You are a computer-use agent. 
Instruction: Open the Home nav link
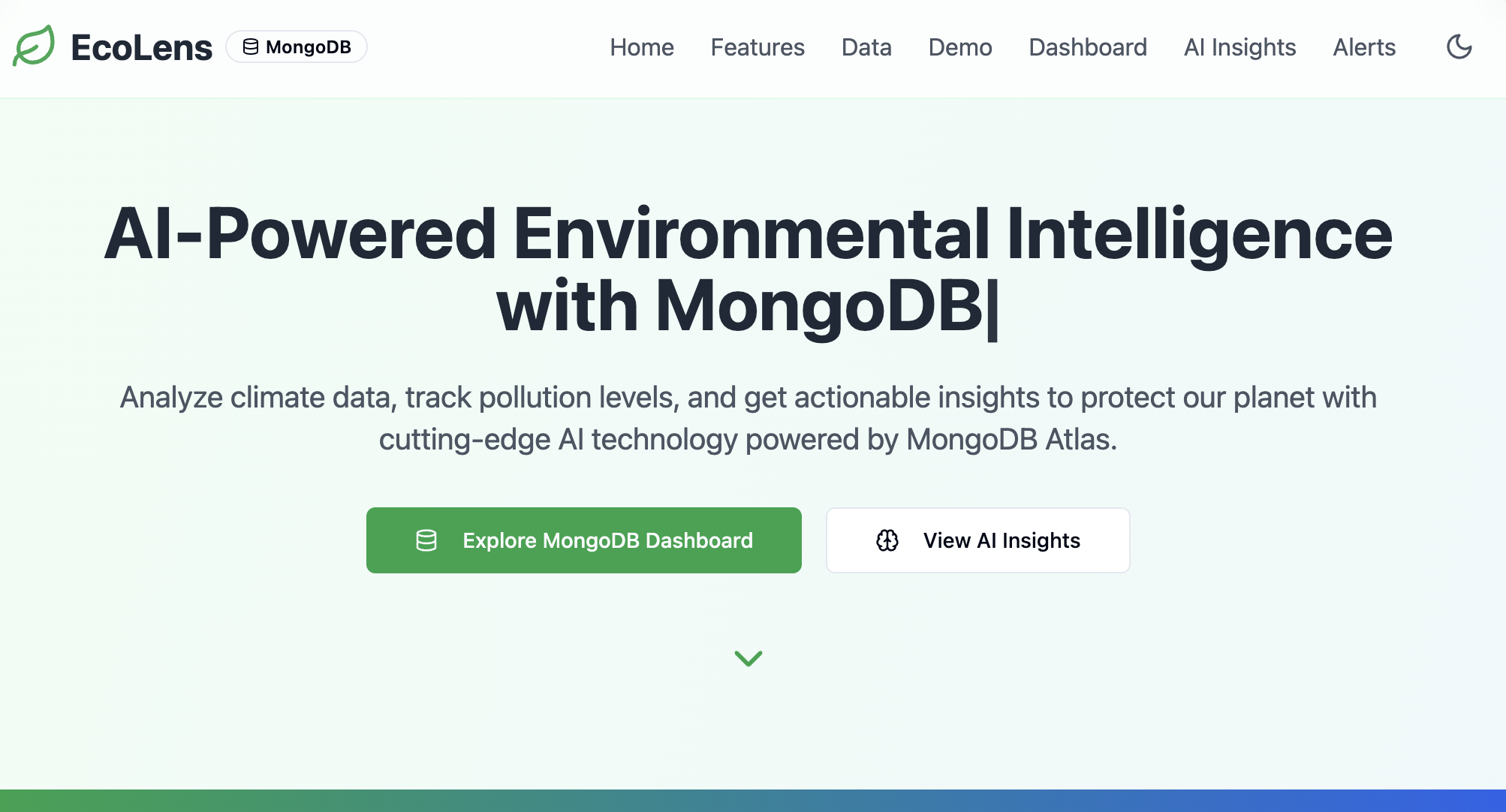pyautogui.click(x=641, y=47)
